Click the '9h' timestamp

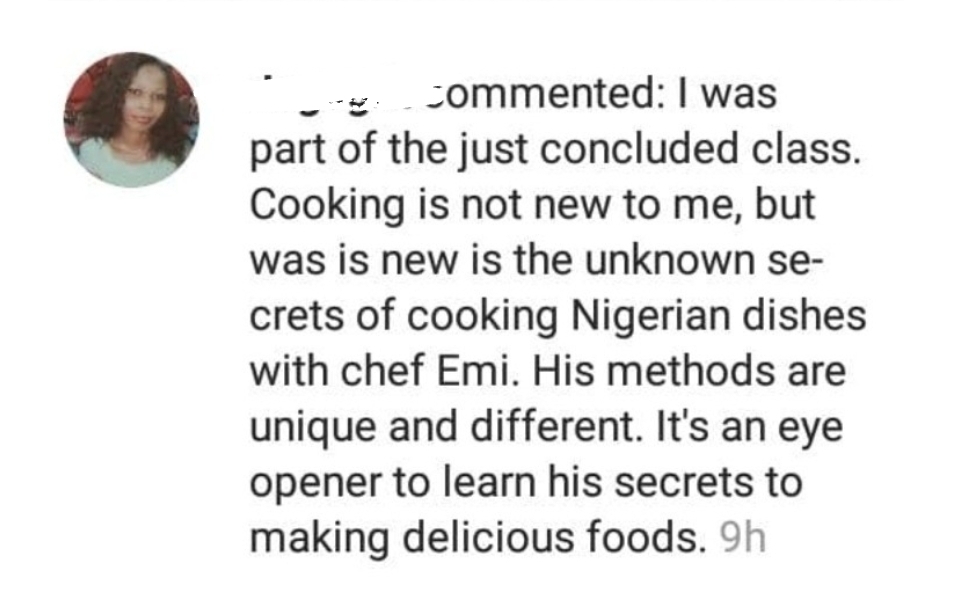pyautogui.click(x=742, y=537)
